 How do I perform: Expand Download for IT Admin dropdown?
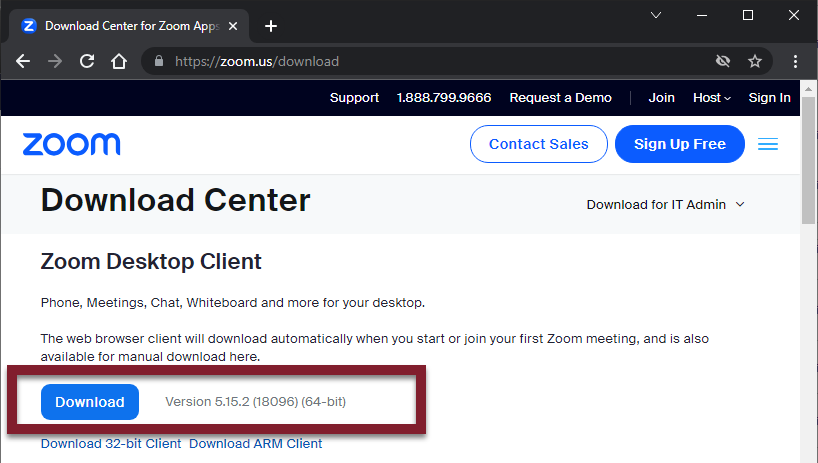click(666, 204)
